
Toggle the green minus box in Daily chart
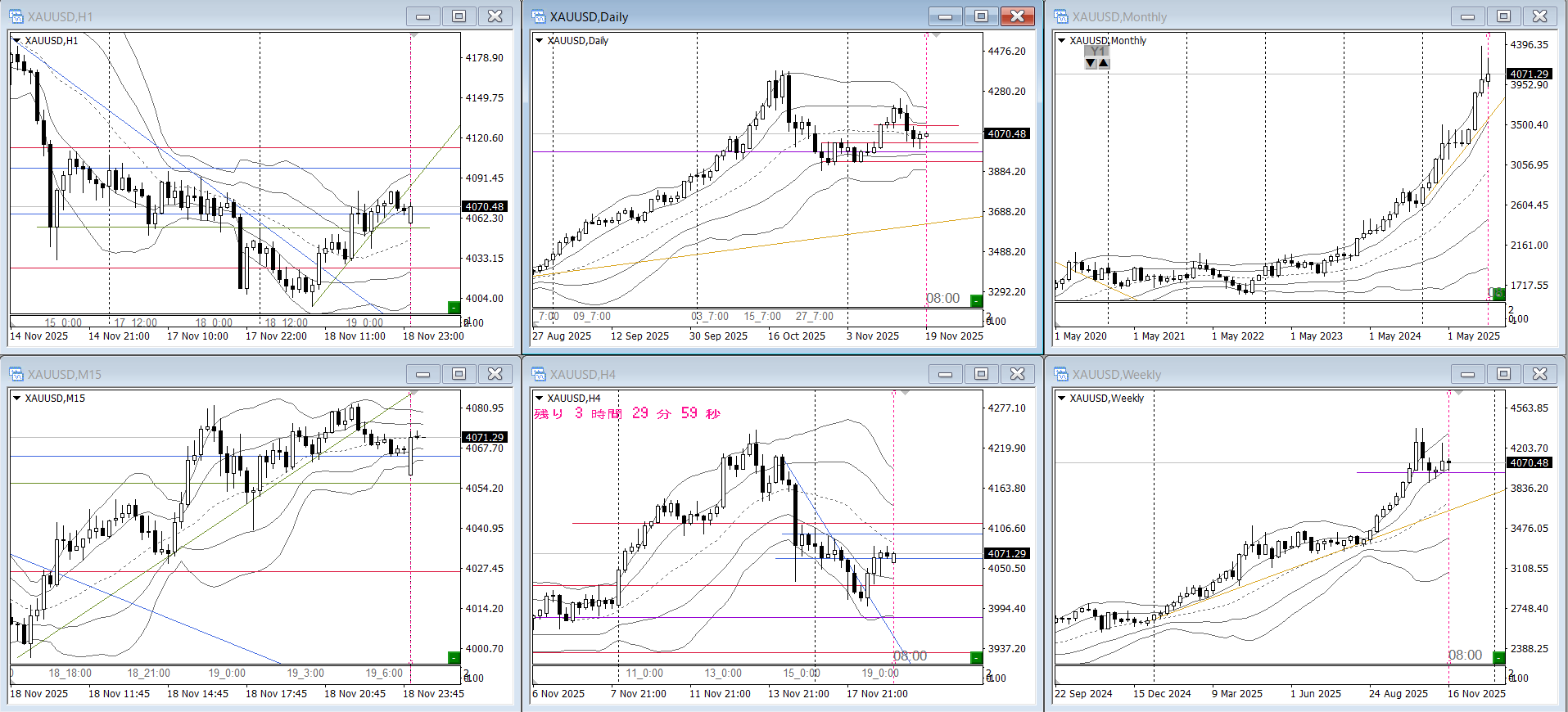tap(976, 300)
